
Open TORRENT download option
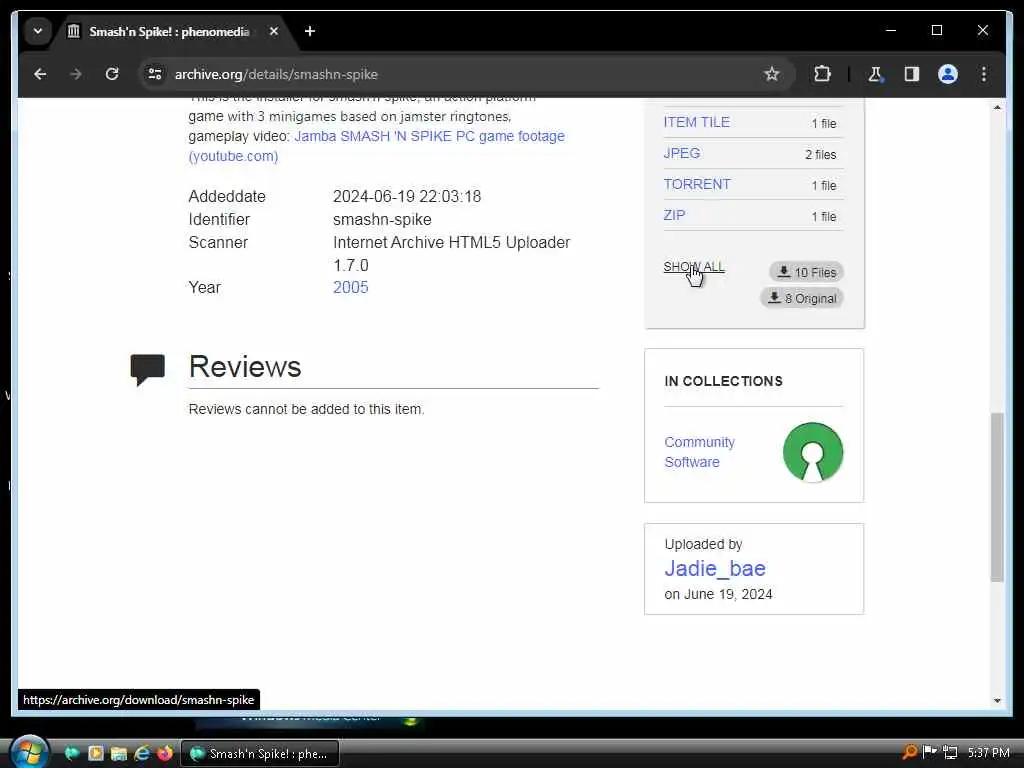[x=697, y=185]
